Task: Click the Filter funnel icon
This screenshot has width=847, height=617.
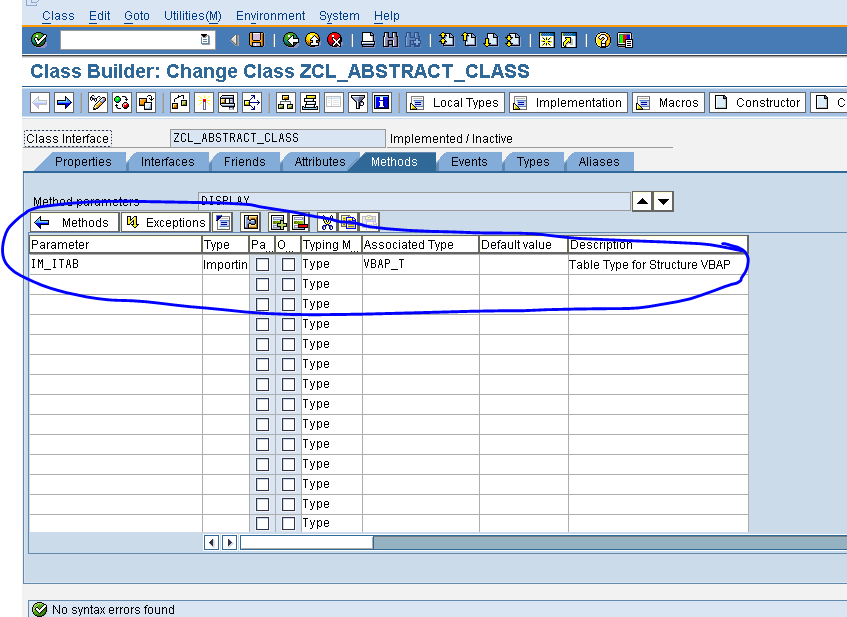Action: pyautogui.click(x=358, y=102)
